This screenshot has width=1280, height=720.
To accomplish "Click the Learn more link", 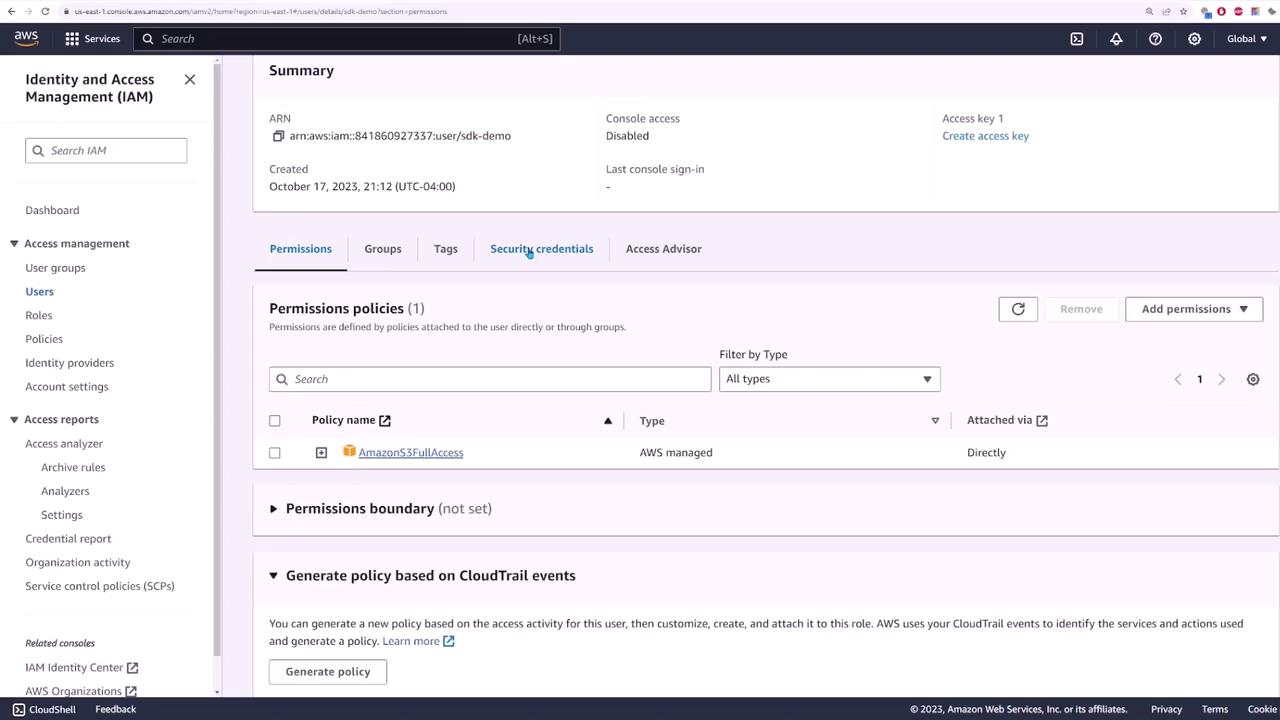I will tap(411, 641).
